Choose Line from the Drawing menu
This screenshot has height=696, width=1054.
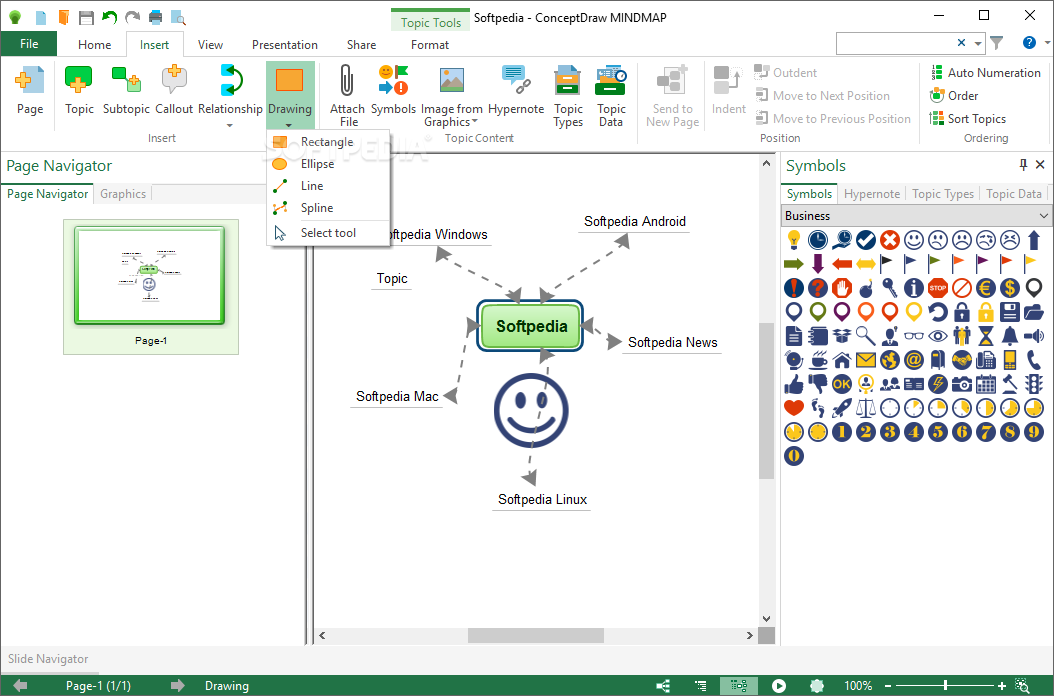(x=329, y=186)
